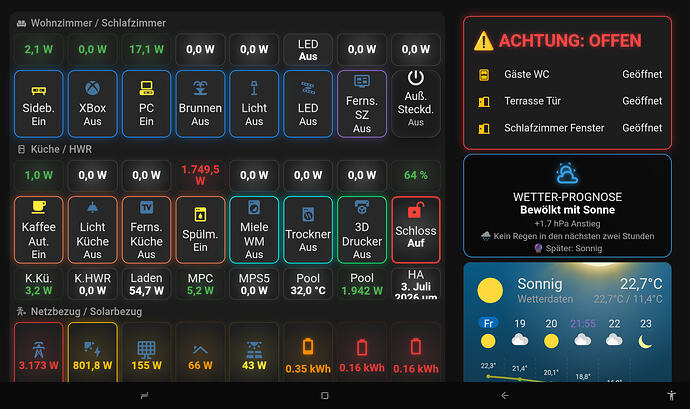Click the small LED Aus status tile

coord(308,50)
